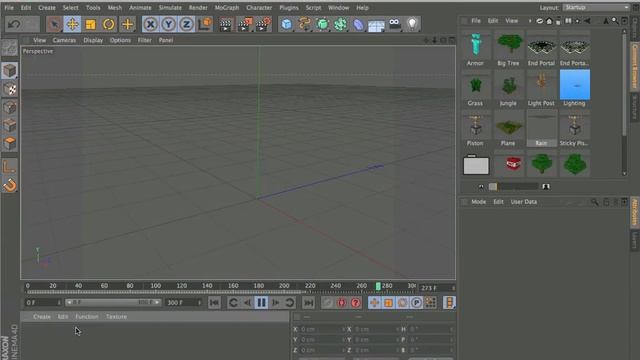Select the Rain preset thumbnail
Screen dimensions: 640x360
tap(541, 128)
